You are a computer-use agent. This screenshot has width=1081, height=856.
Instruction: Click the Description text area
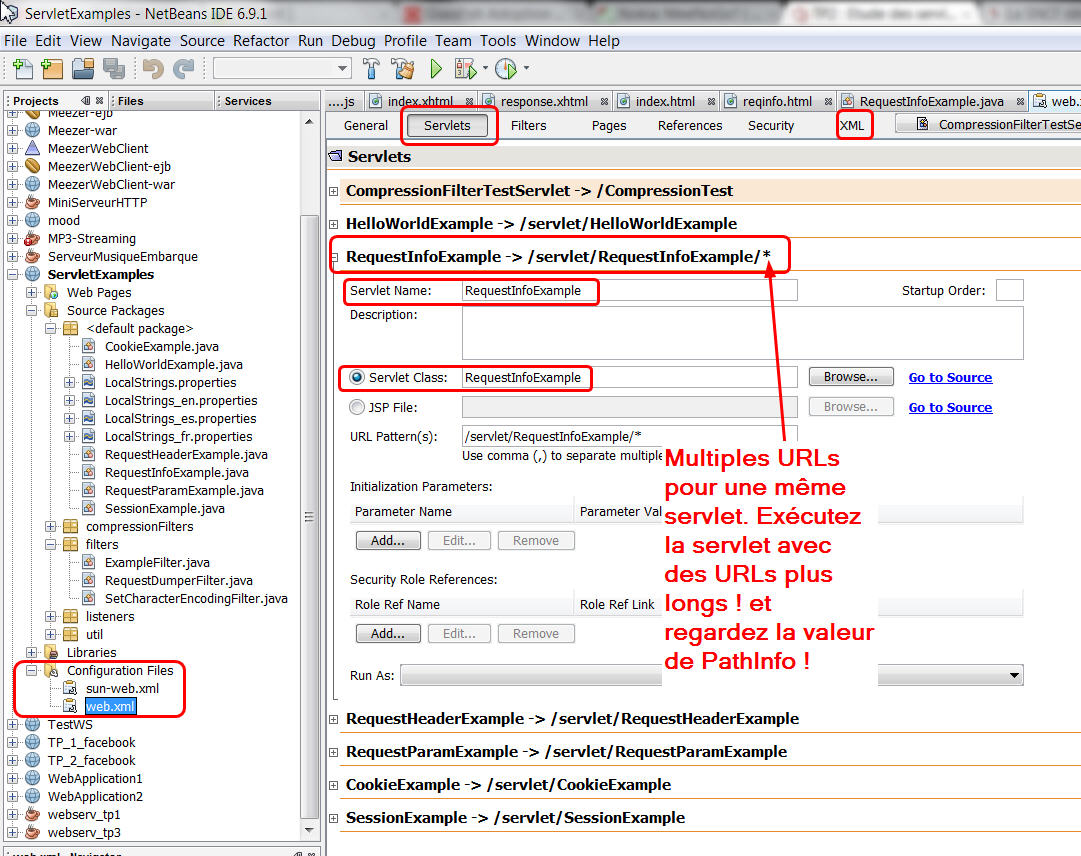pos(742,333)
